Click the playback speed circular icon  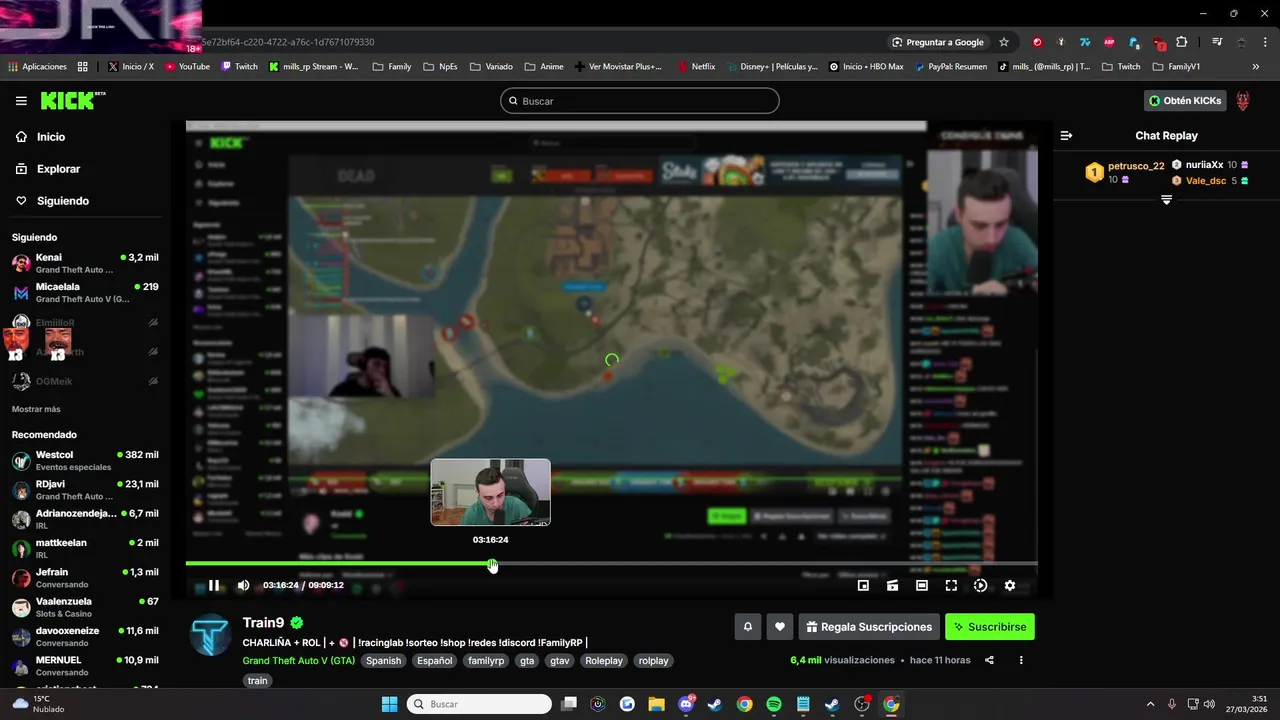pyautogui.click(x=980, y=586)
